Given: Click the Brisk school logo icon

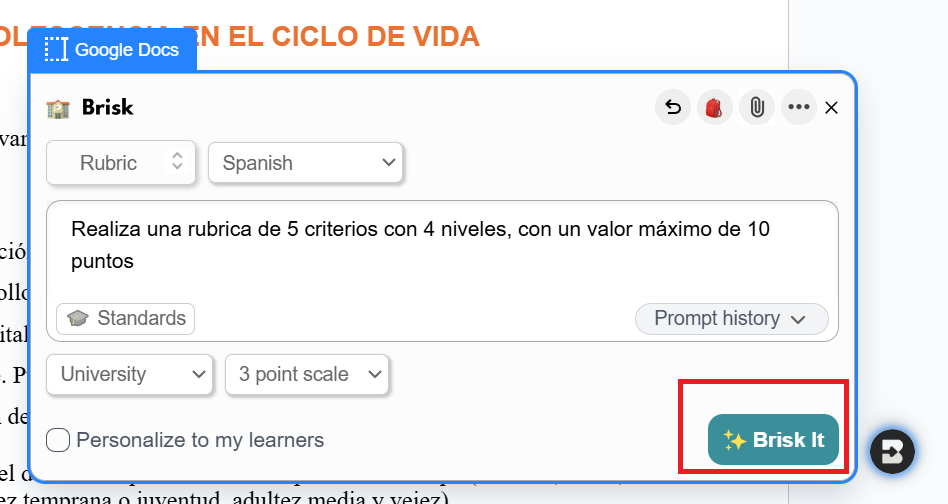Looking at the screenshot, I should [58, 108].
